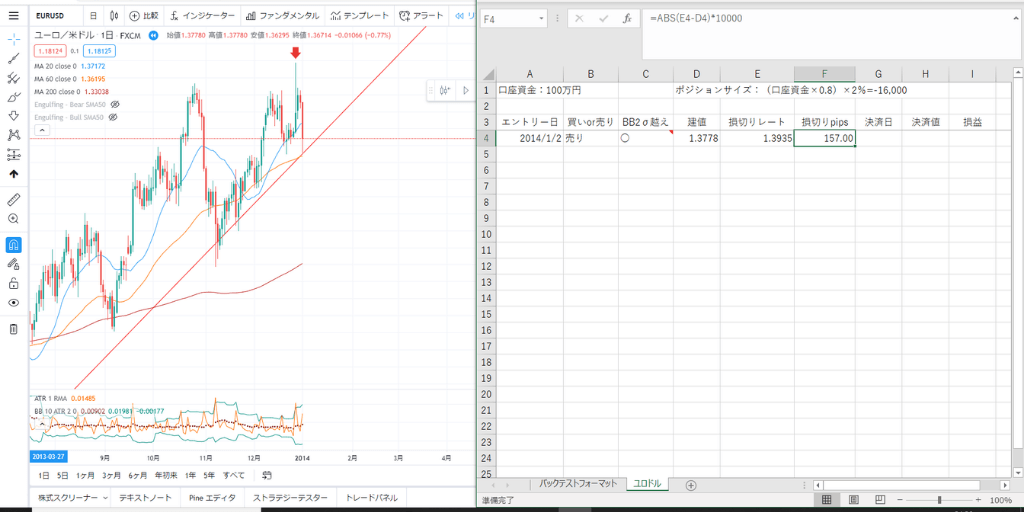Click the Excel formula enter checkmark
This screenshot has height=512, width=1024.
coord(603,19)
